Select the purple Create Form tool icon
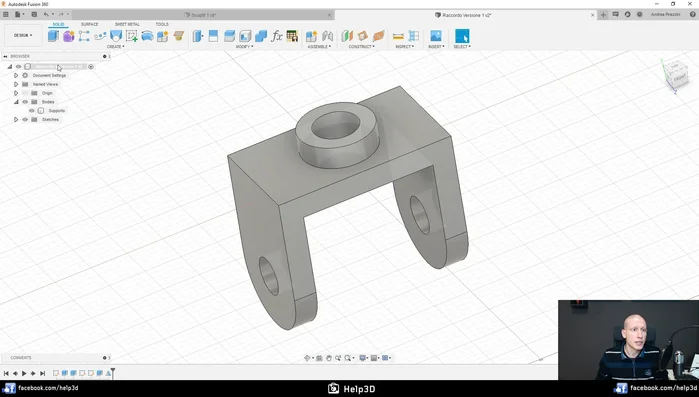 coord(68,36)
